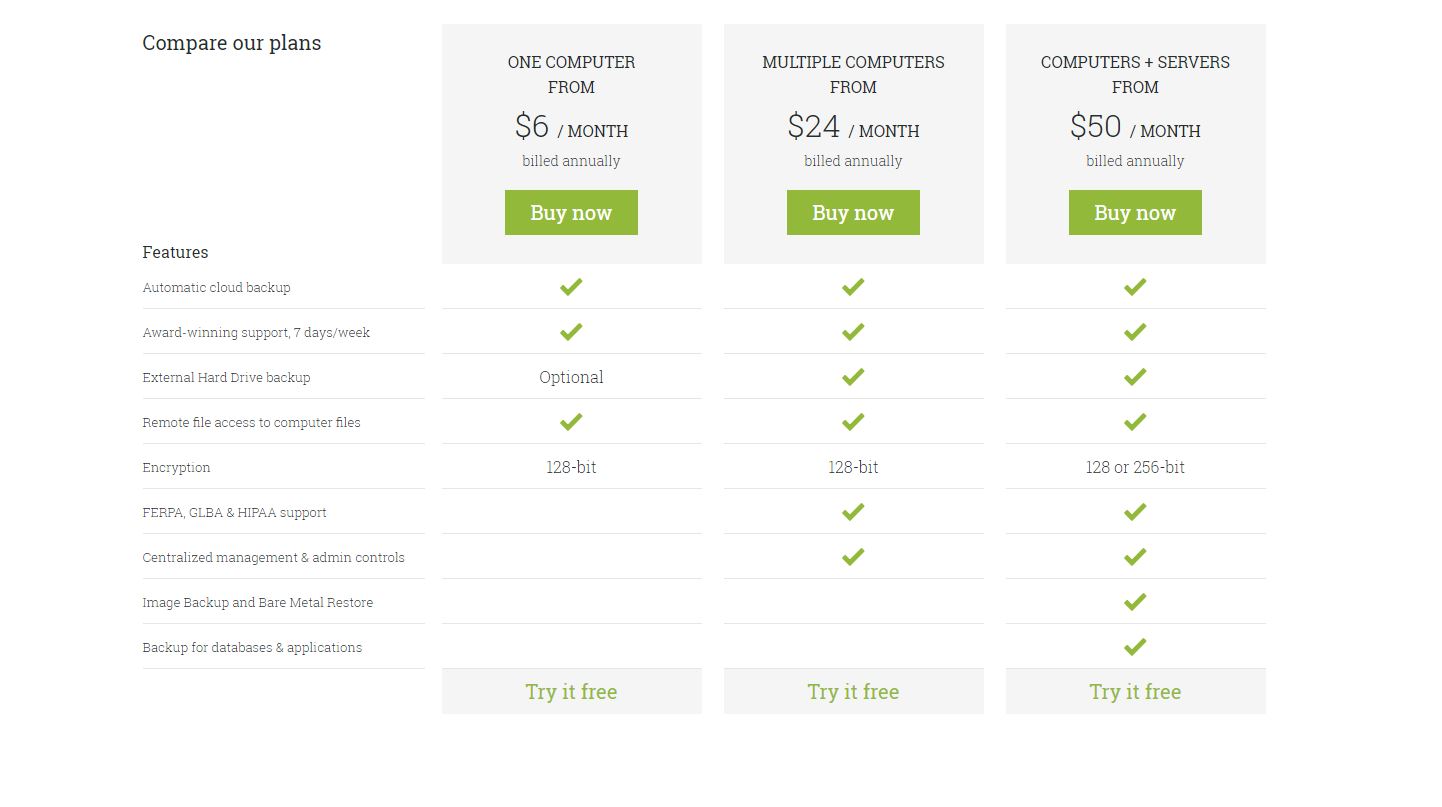Click the Centralized management checkmark under Computers + Servers
Image resolution: width=1442 pixels, height=807 pixels.
pyautogui.click(x=1135, y=557)
